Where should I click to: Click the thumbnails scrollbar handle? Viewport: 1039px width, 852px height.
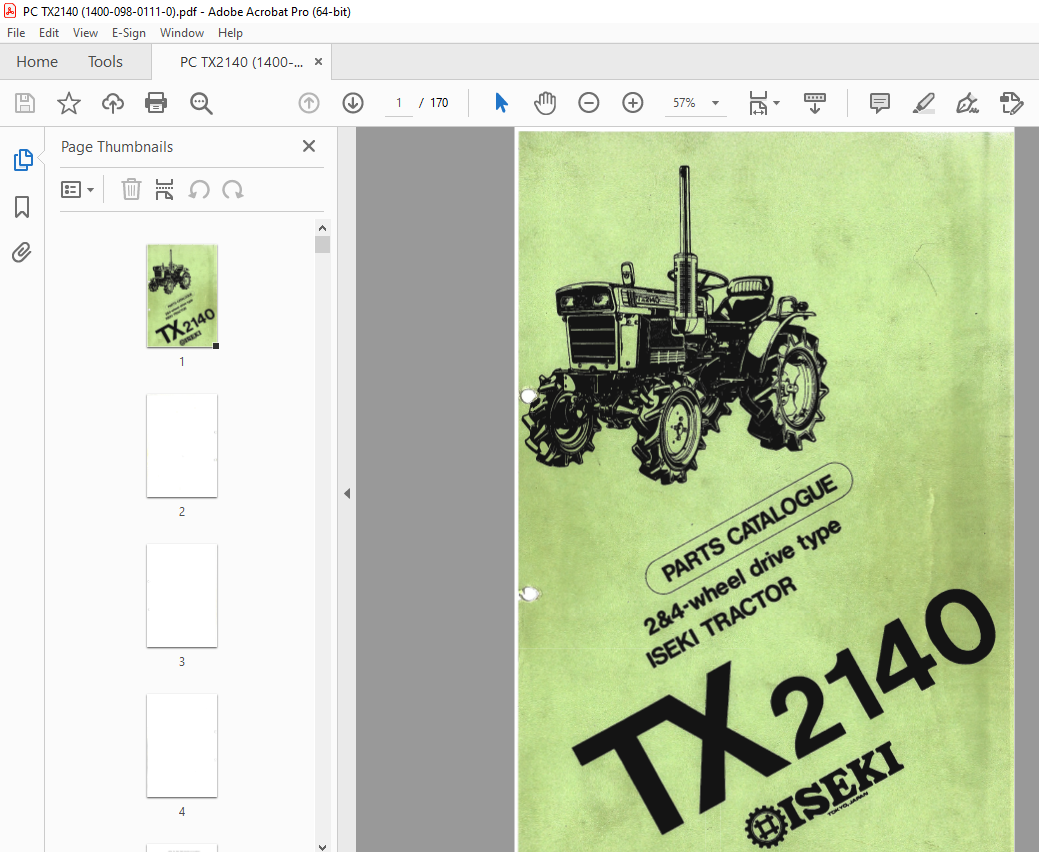[x=323, y=244]
